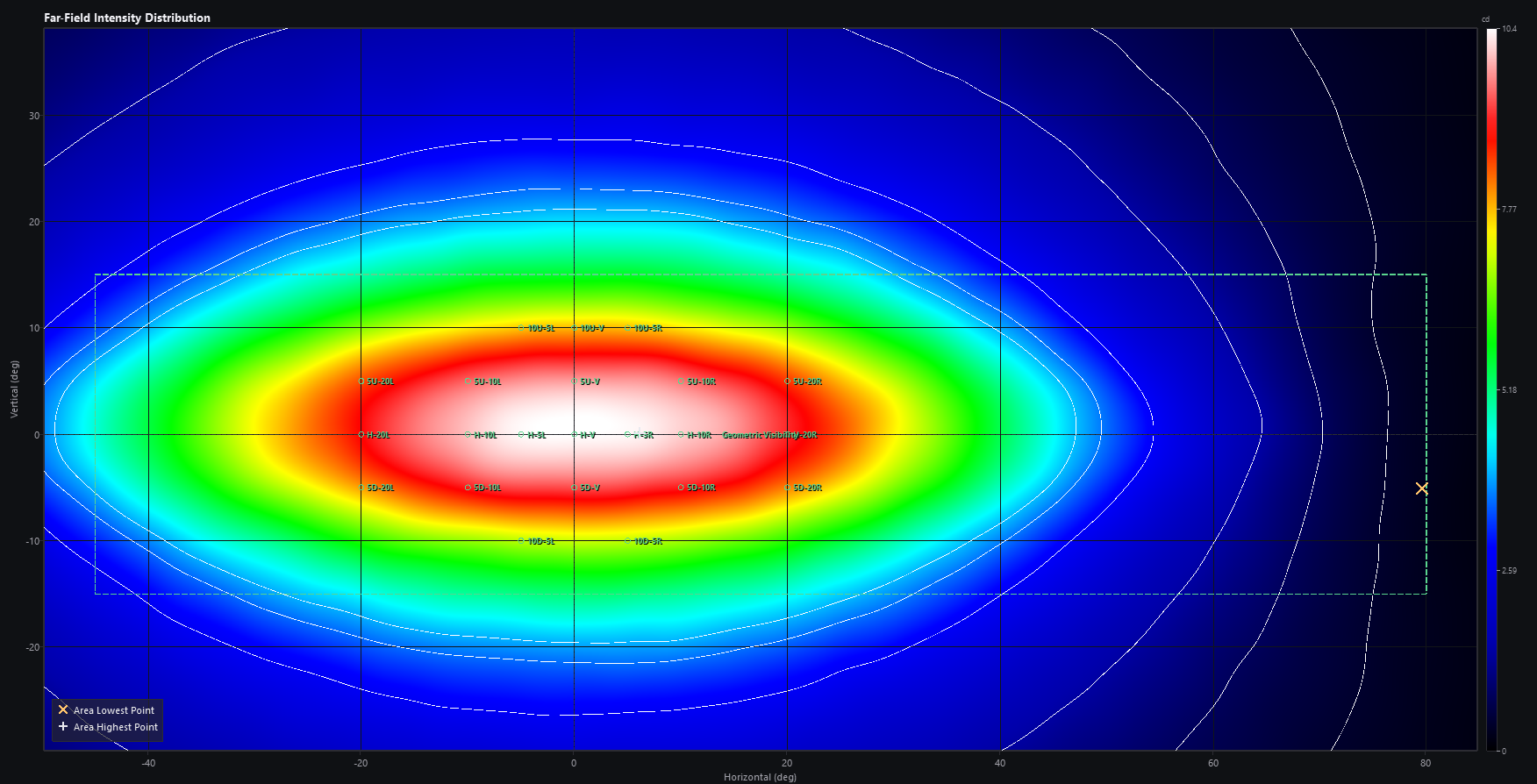Viewport: 1537px width, 784px height.
Task: Select the 5U-20L test point
Action: coord(361,381)
